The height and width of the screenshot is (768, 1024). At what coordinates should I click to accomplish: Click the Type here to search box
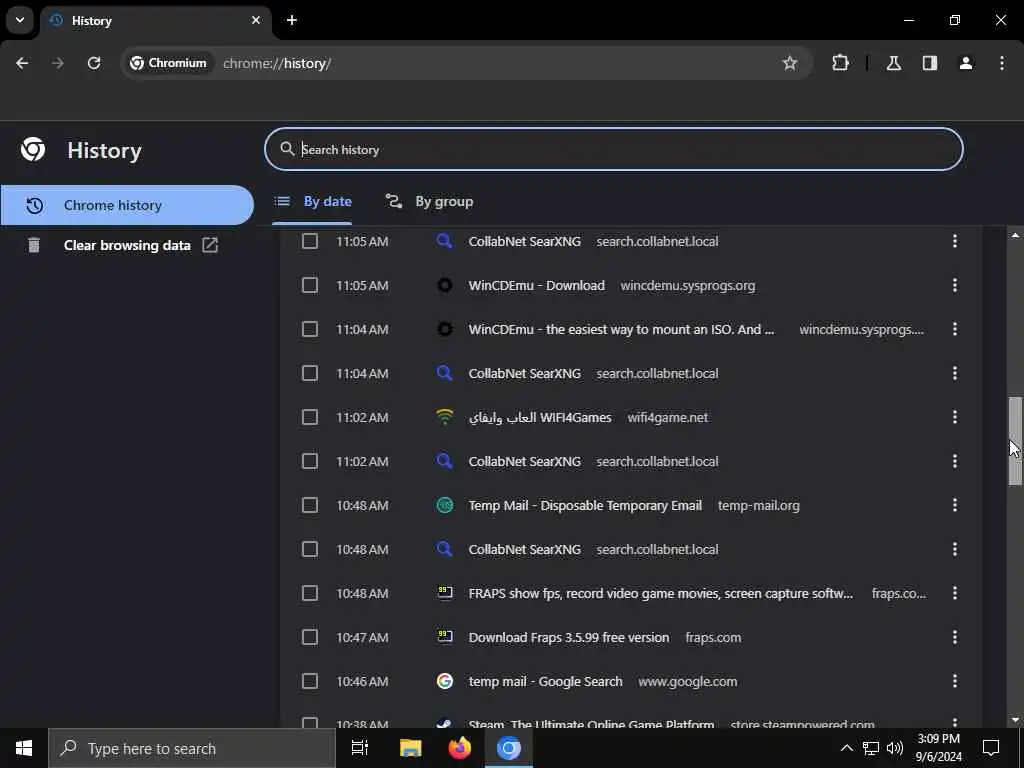tap(192, 748)
